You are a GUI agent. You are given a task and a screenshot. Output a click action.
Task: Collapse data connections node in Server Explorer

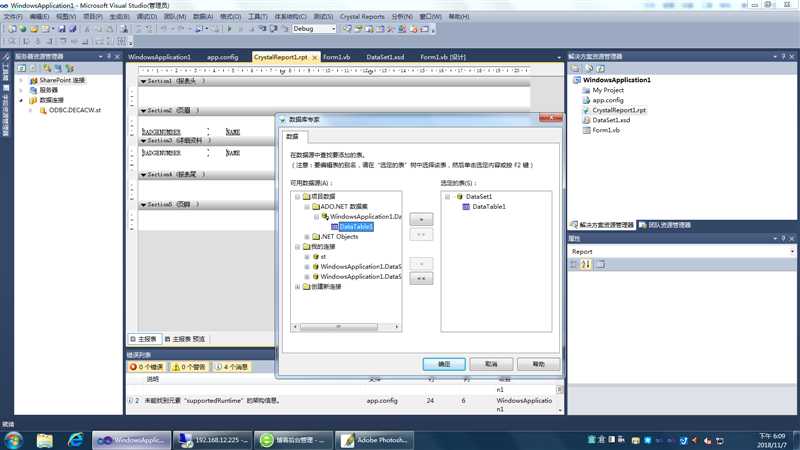[x=21, y=101]
